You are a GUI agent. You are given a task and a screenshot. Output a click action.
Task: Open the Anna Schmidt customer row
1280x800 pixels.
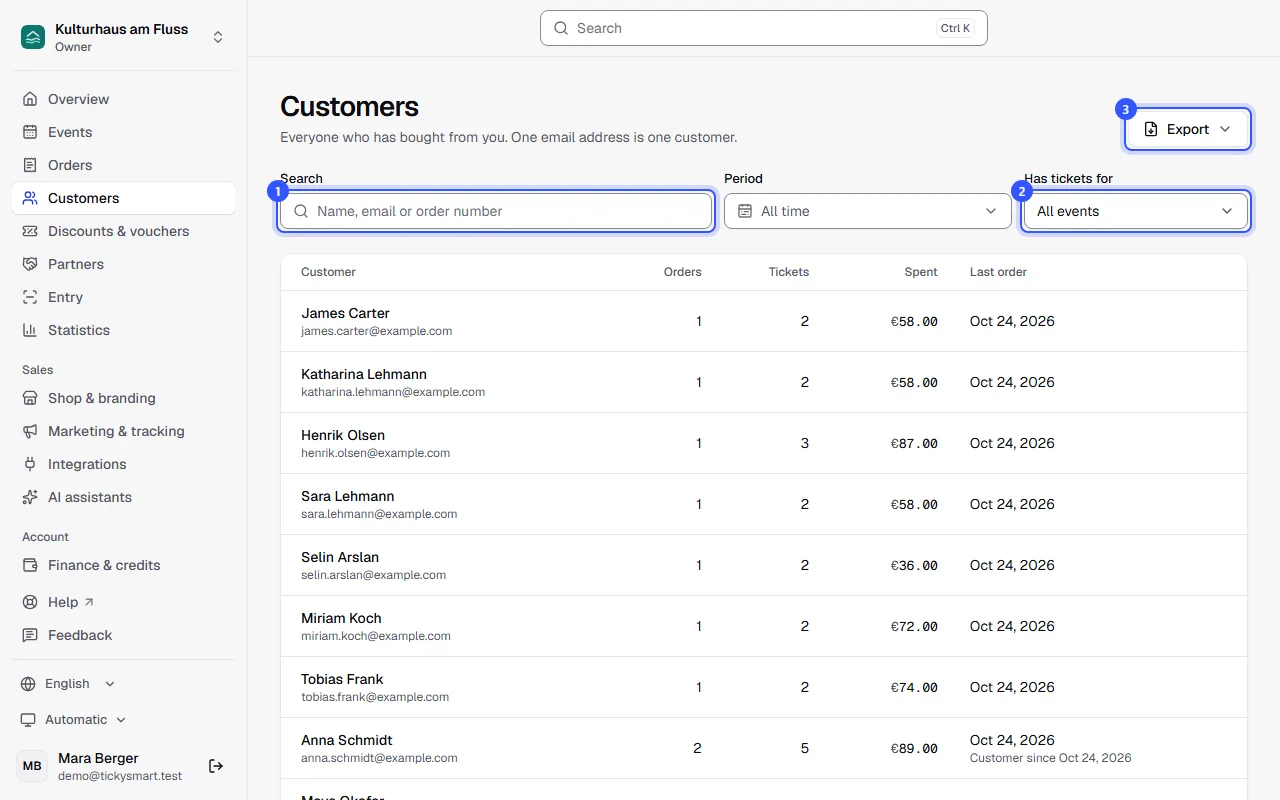coord(764,748)
